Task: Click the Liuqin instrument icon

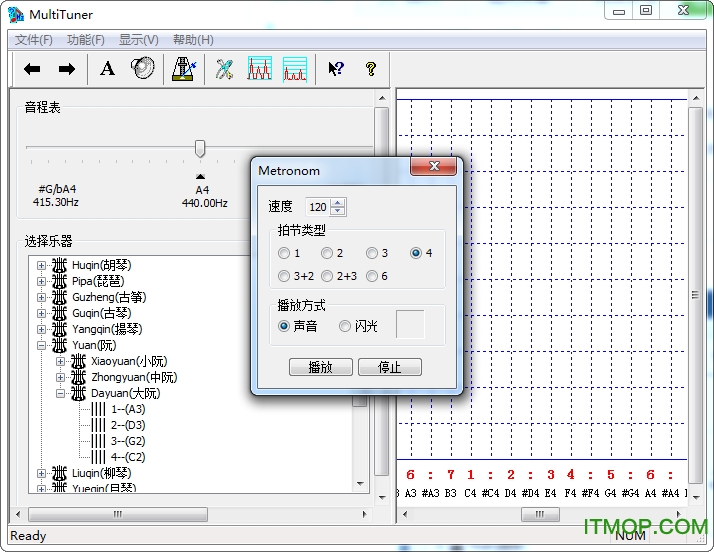Action: tap(59, 473)
